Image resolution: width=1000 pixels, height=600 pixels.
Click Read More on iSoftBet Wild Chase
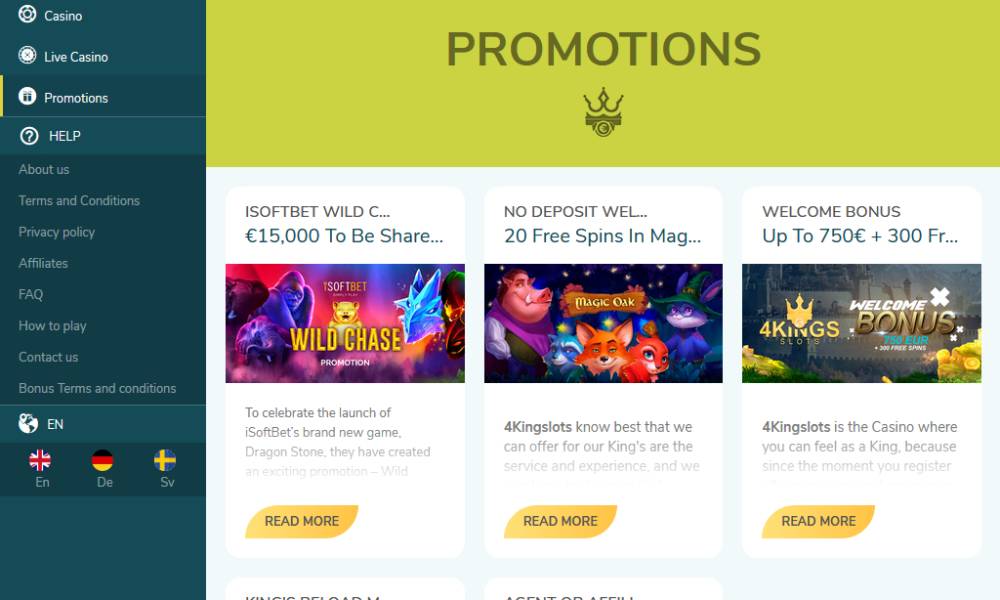pyautogui.click(x=302, y=521)
